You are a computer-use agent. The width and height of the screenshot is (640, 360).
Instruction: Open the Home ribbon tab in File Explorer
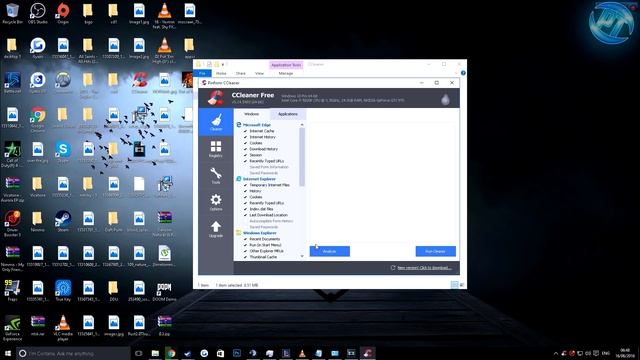[x=221, y=73]
